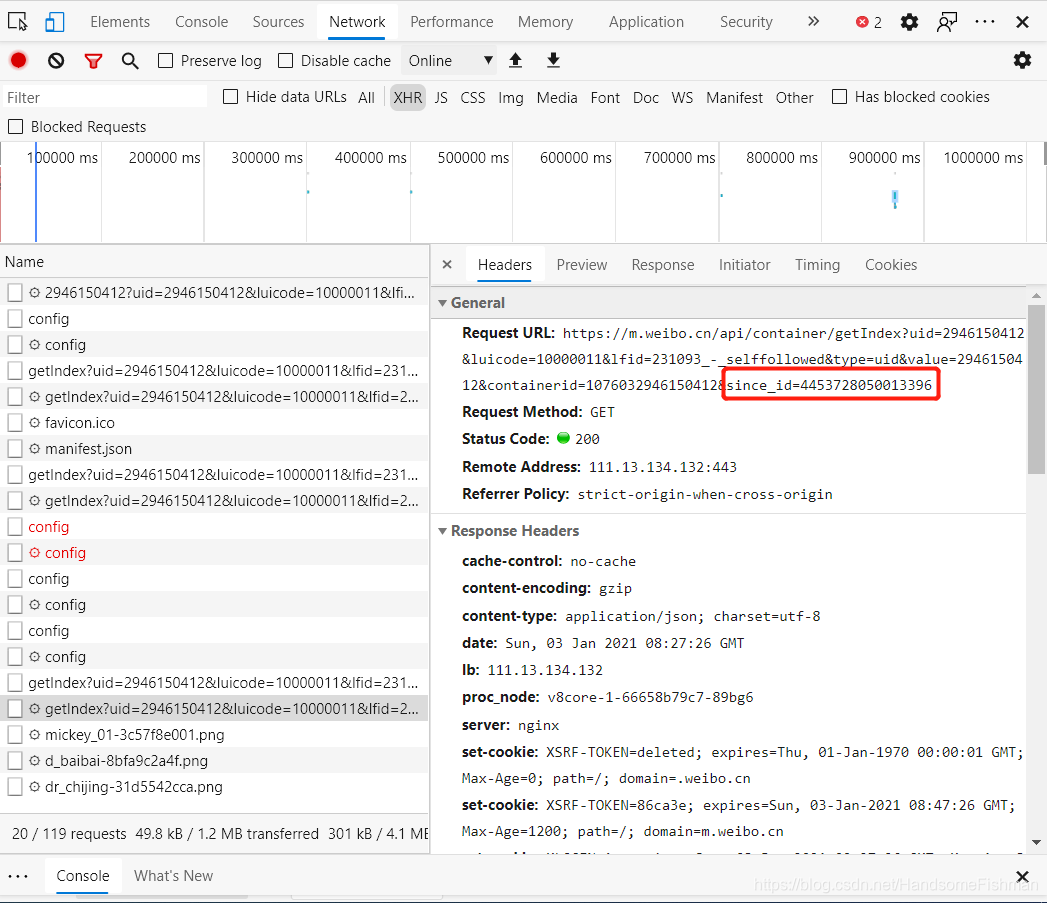Screen dimensions: 1047x903
Task: Stop recording network log red button
Action: tap(19, 61)
